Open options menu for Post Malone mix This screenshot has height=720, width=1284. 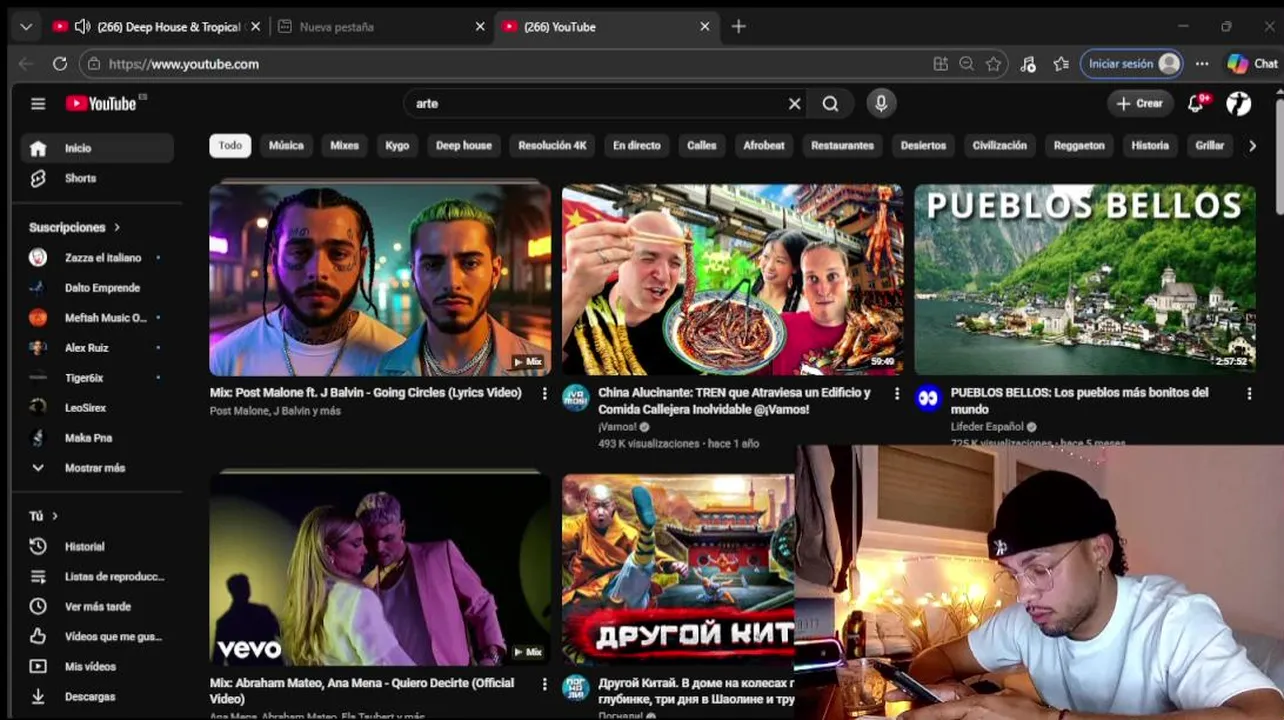click(x=545, y=394)
